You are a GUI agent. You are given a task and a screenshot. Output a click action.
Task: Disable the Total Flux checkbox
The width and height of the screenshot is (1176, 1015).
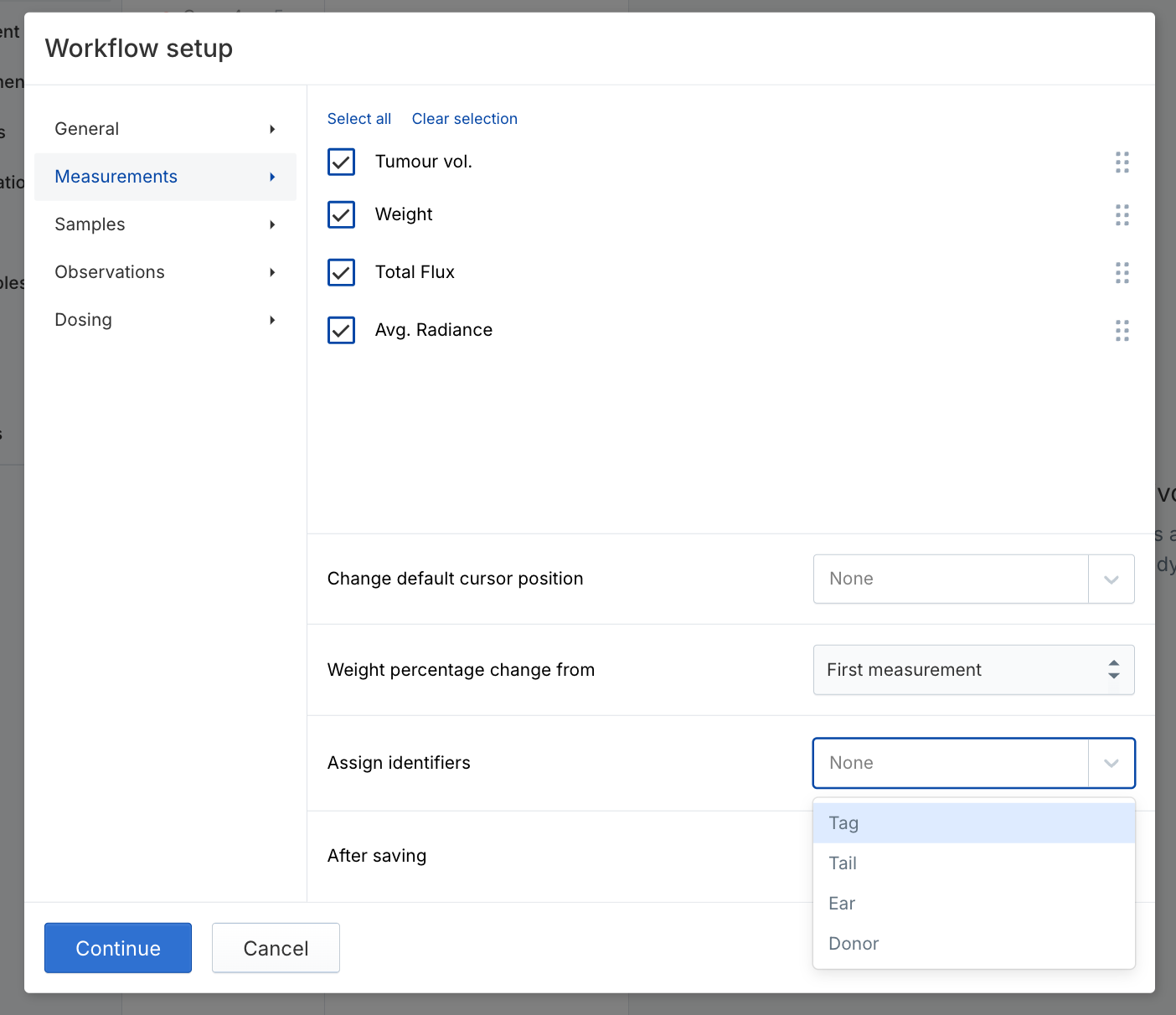pos(341,272)
